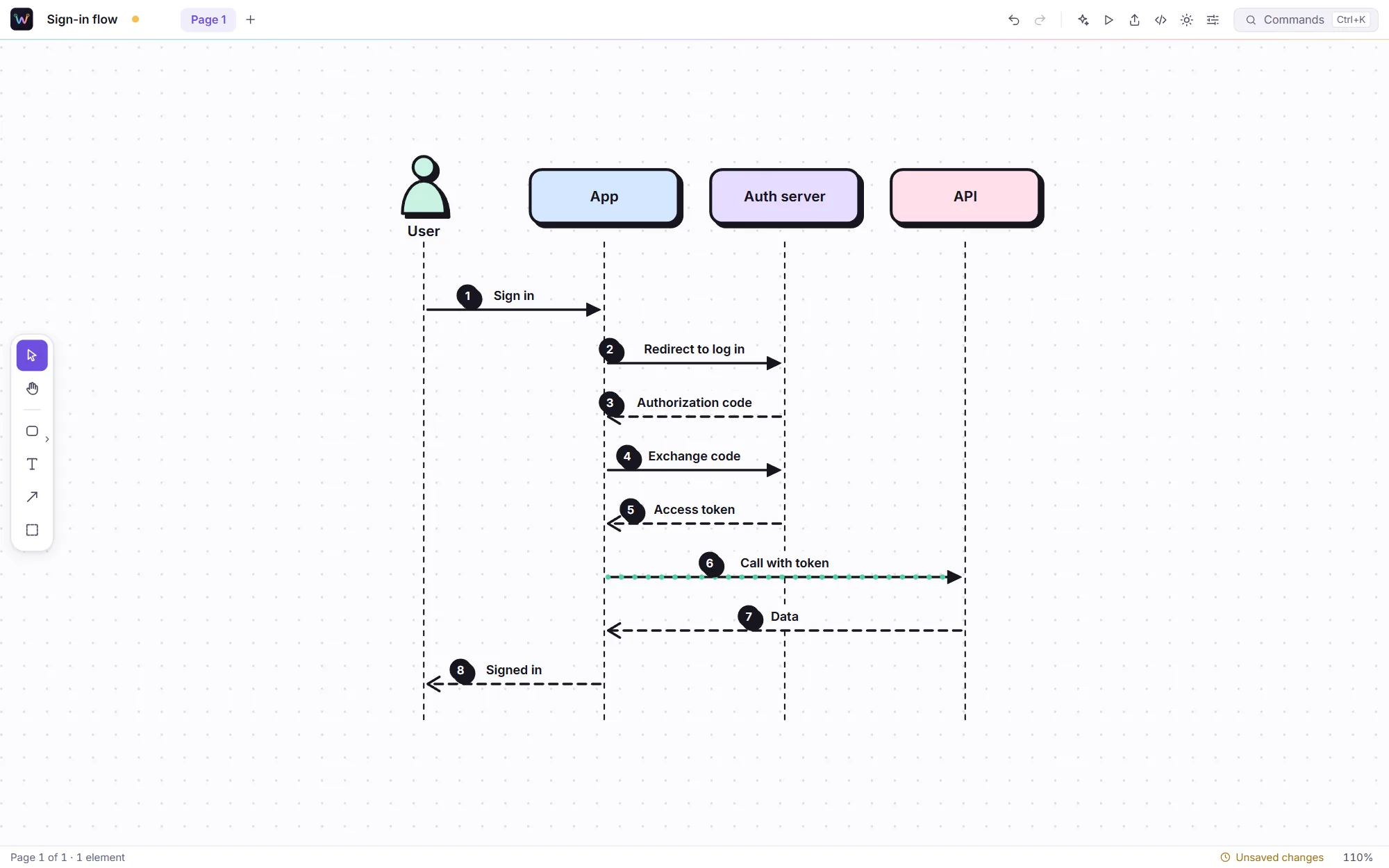Click the step 1 number badge
This screenshot has width=1389, height=868.
[x=468, y=297]
